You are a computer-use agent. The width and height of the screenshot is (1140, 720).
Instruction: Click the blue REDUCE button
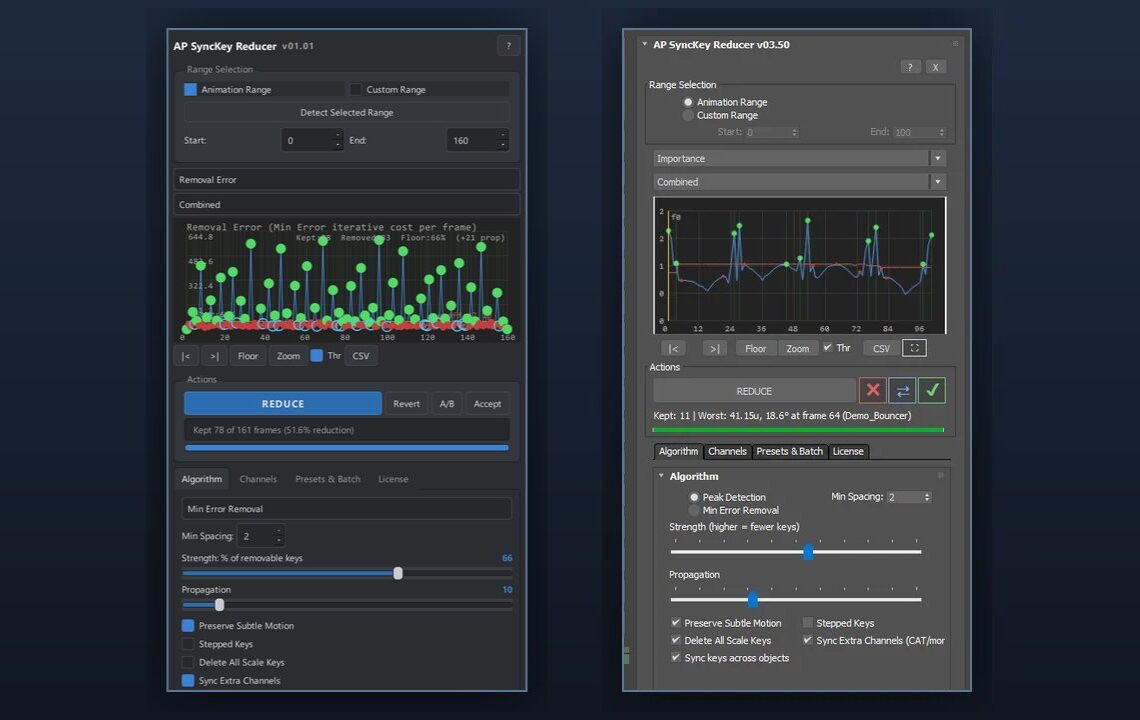(283, 404)
